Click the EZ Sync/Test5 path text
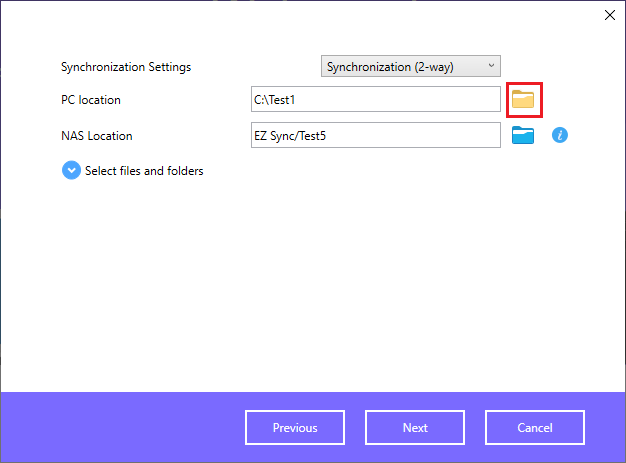626x463 pixels. (290, 136)
